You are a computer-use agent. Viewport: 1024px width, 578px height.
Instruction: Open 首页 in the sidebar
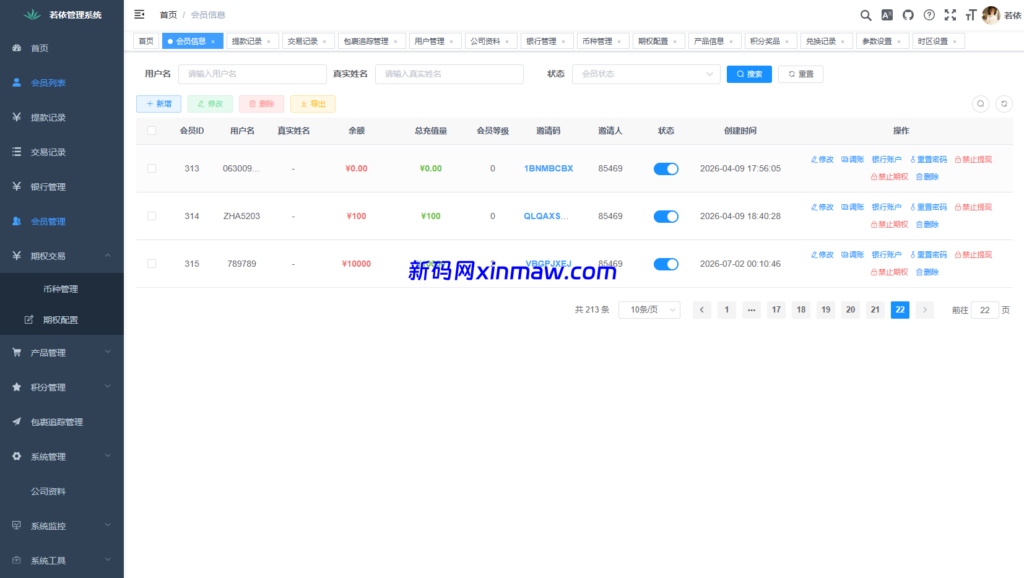coord(62,48)
